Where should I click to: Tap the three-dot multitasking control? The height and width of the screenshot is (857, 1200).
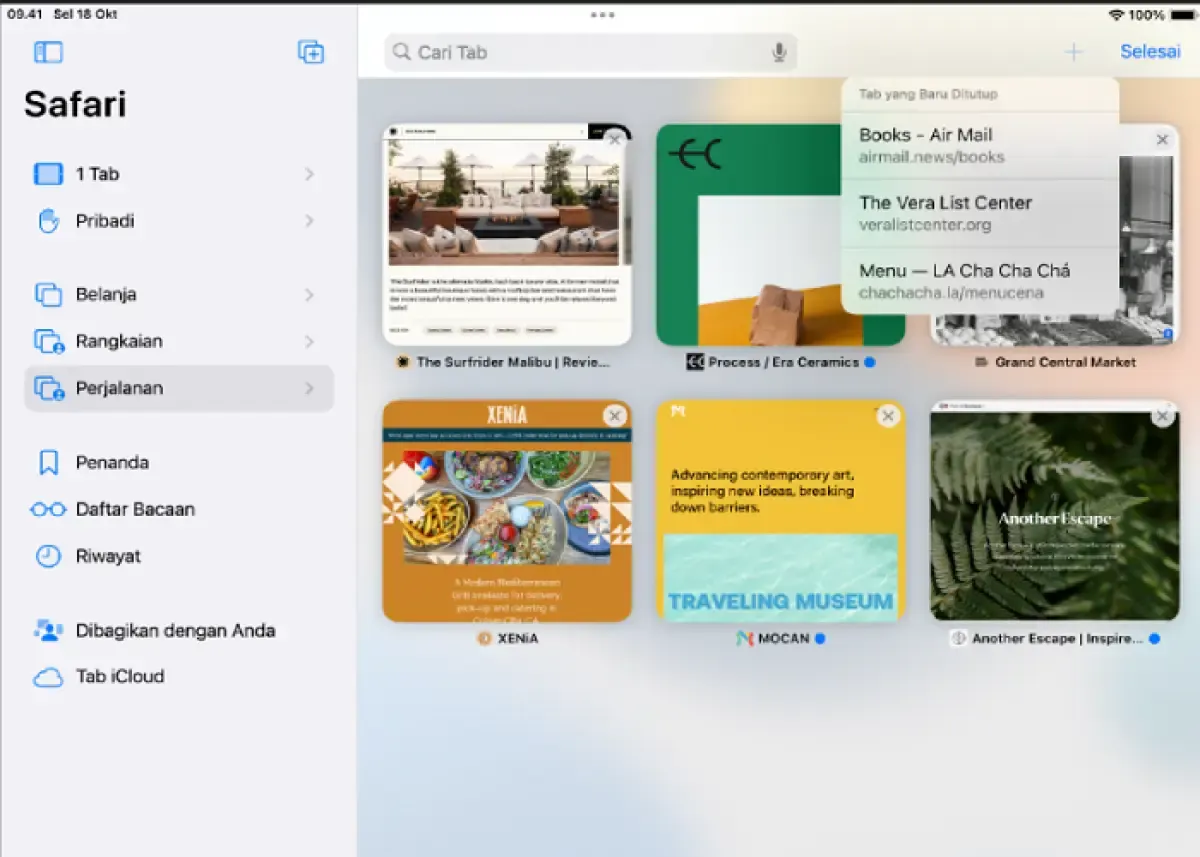pos(602,15)
